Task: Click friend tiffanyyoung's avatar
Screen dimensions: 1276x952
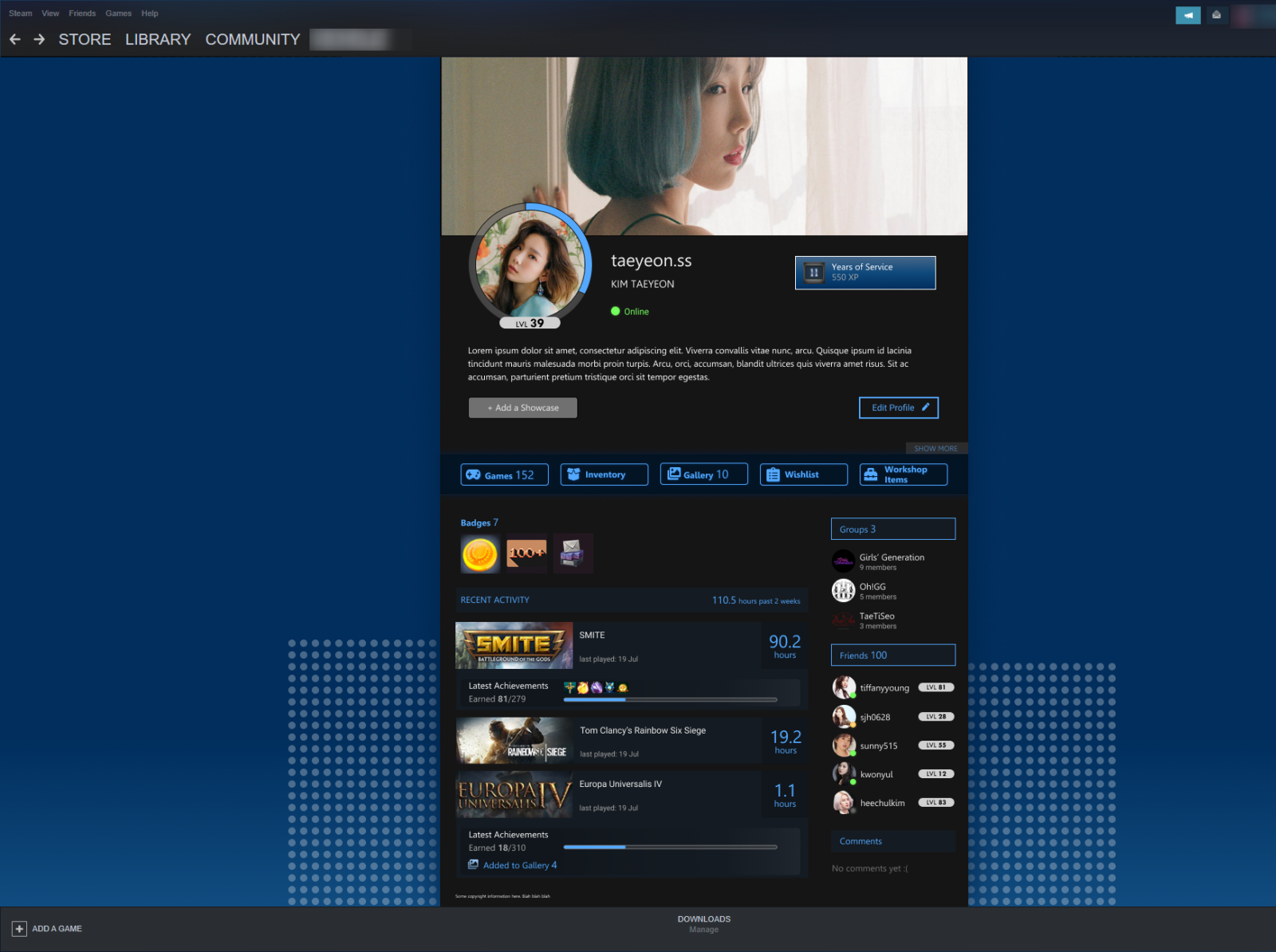Action: [845, 686]
